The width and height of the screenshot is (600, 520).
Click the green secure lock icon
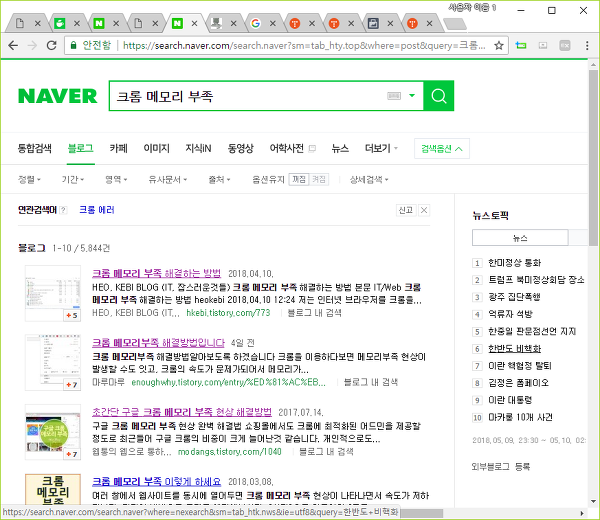tap(73, 46)
